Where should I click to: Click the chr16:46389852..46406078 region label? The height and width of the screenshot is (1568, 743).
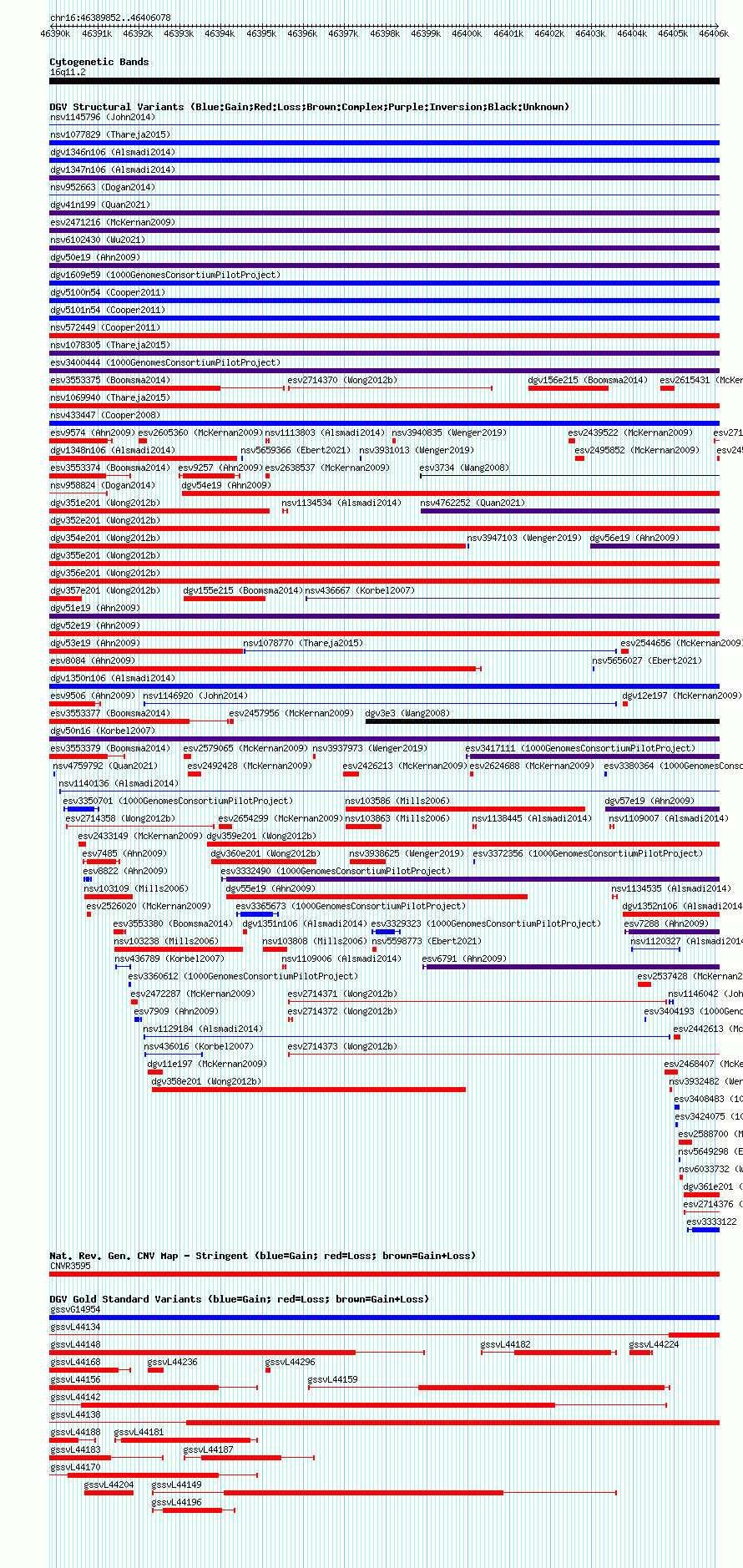pos(110,18)
